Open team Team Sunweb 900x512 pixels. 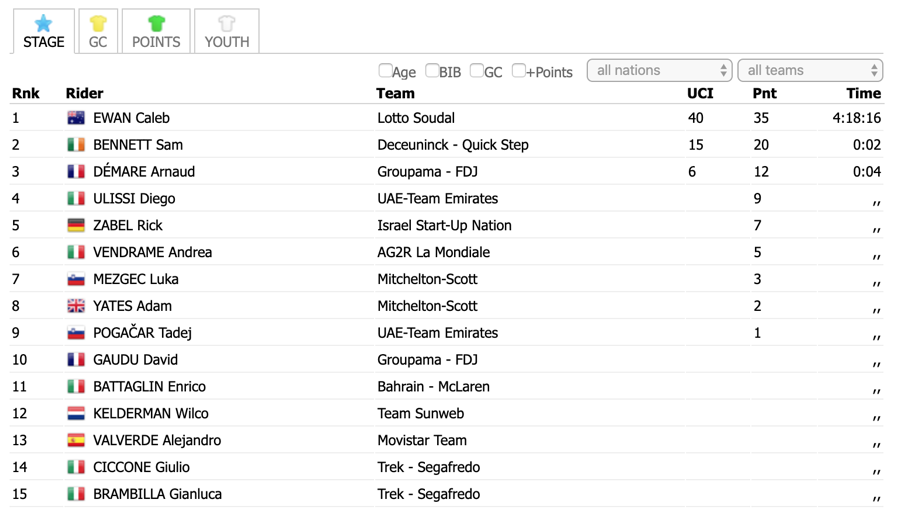[421, 414]
